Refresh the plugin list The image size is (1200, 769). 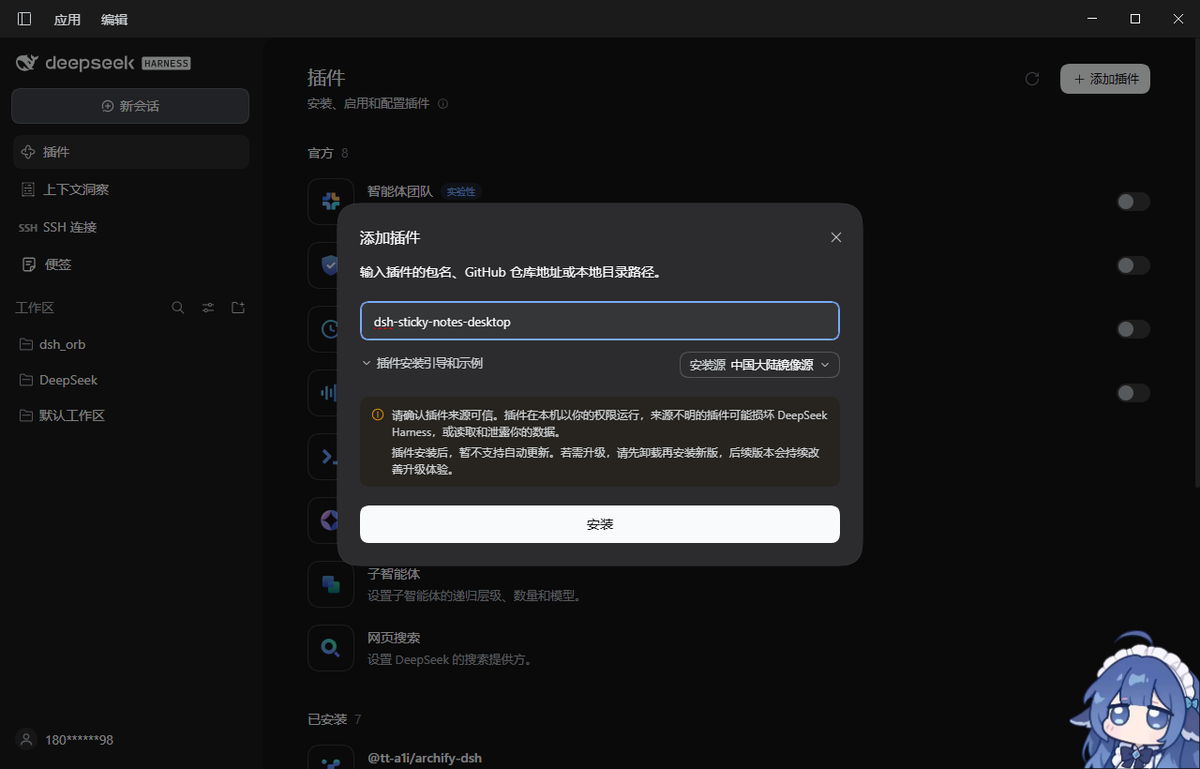tap(1032, 79)
